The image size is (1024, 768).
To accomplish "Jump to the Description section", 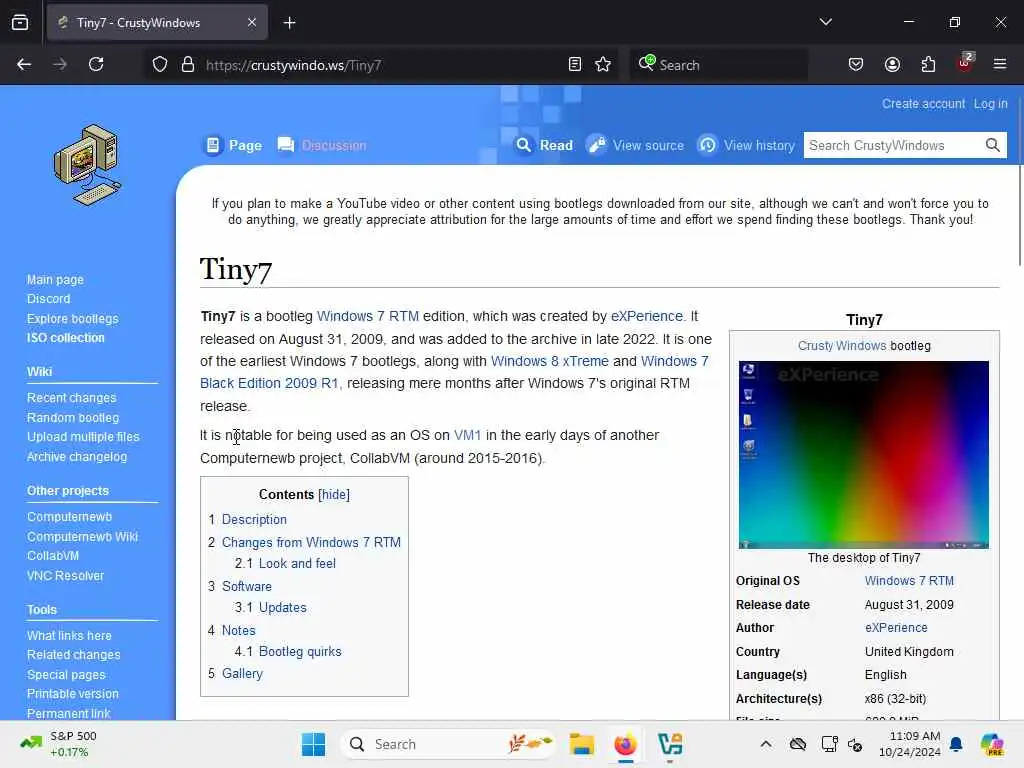I will click(x=254, y=519).
